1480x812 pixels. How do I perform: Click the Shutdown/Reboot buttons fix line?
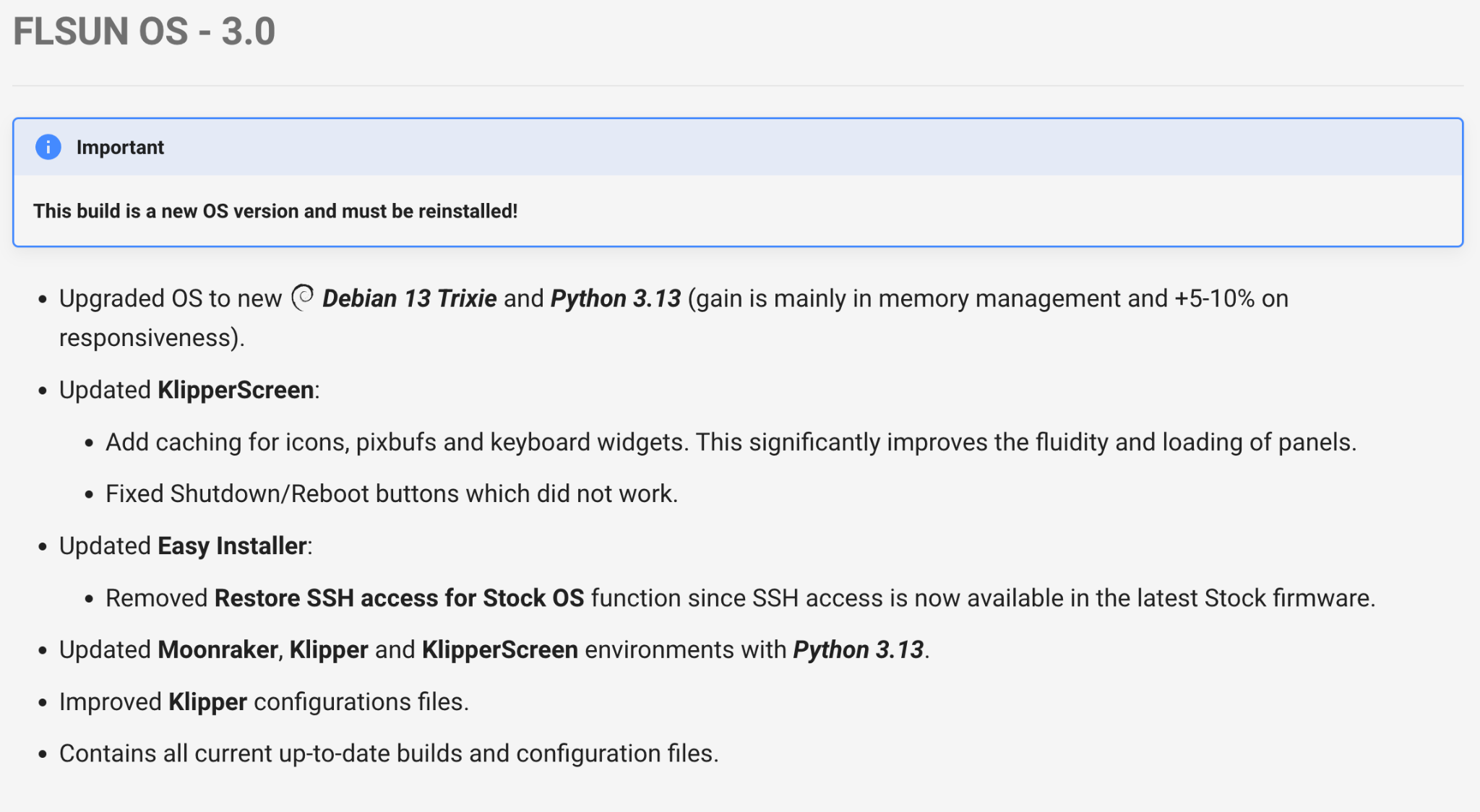tap(392, 494)
